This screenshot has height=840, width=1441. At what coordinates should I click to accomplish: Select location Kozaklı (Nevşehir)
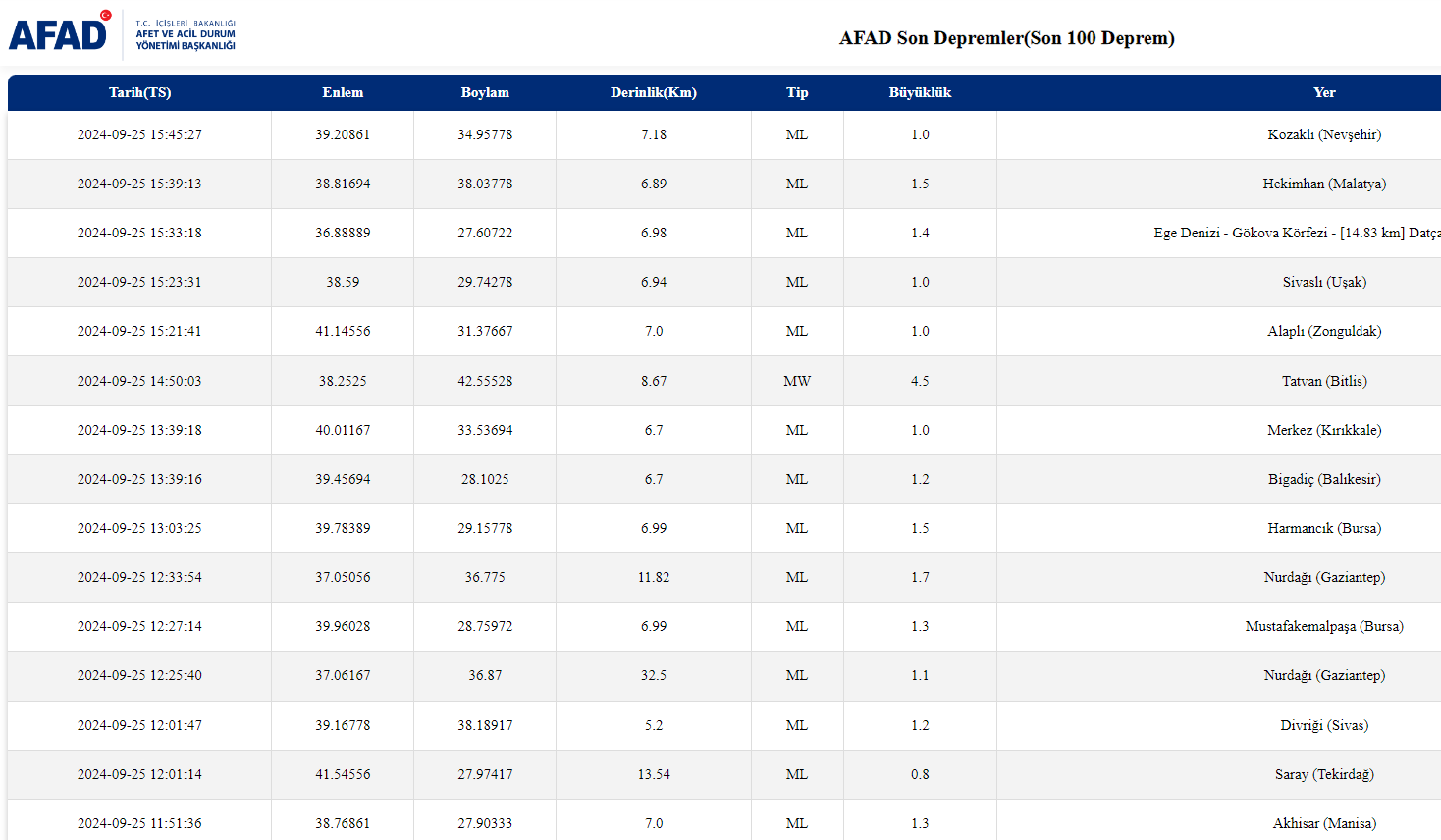[1324, 134]
